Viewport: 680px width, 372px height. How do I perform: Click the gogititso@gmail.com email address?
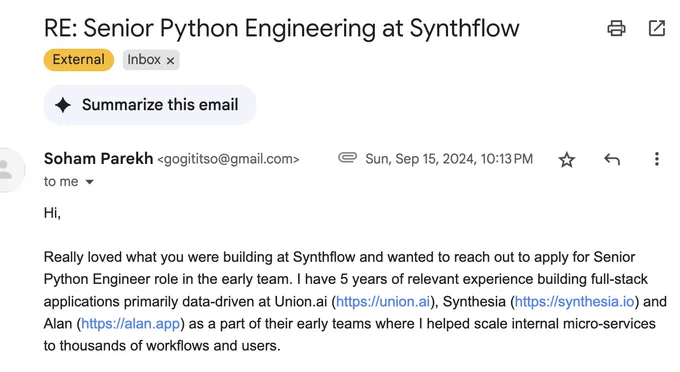point(228,159)
